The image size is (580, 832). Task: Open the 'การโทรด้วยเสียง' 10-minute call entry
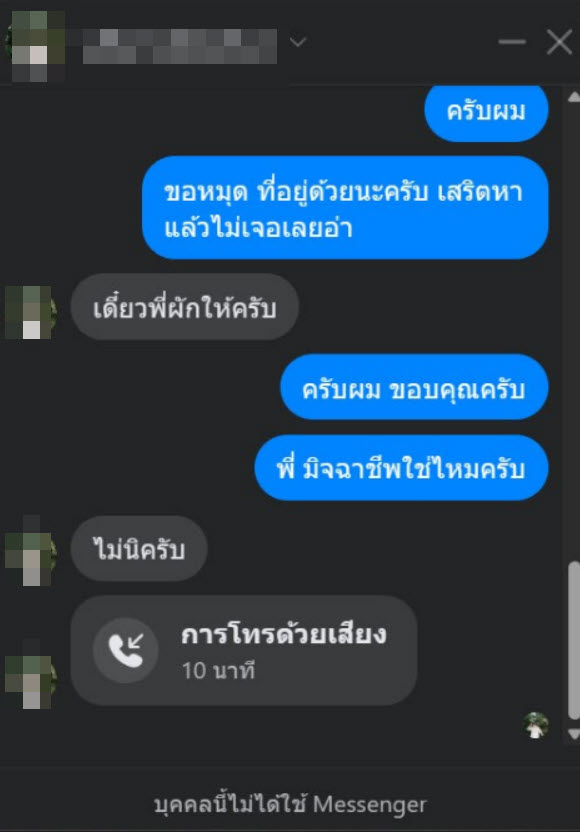click(x=244, y=651)
